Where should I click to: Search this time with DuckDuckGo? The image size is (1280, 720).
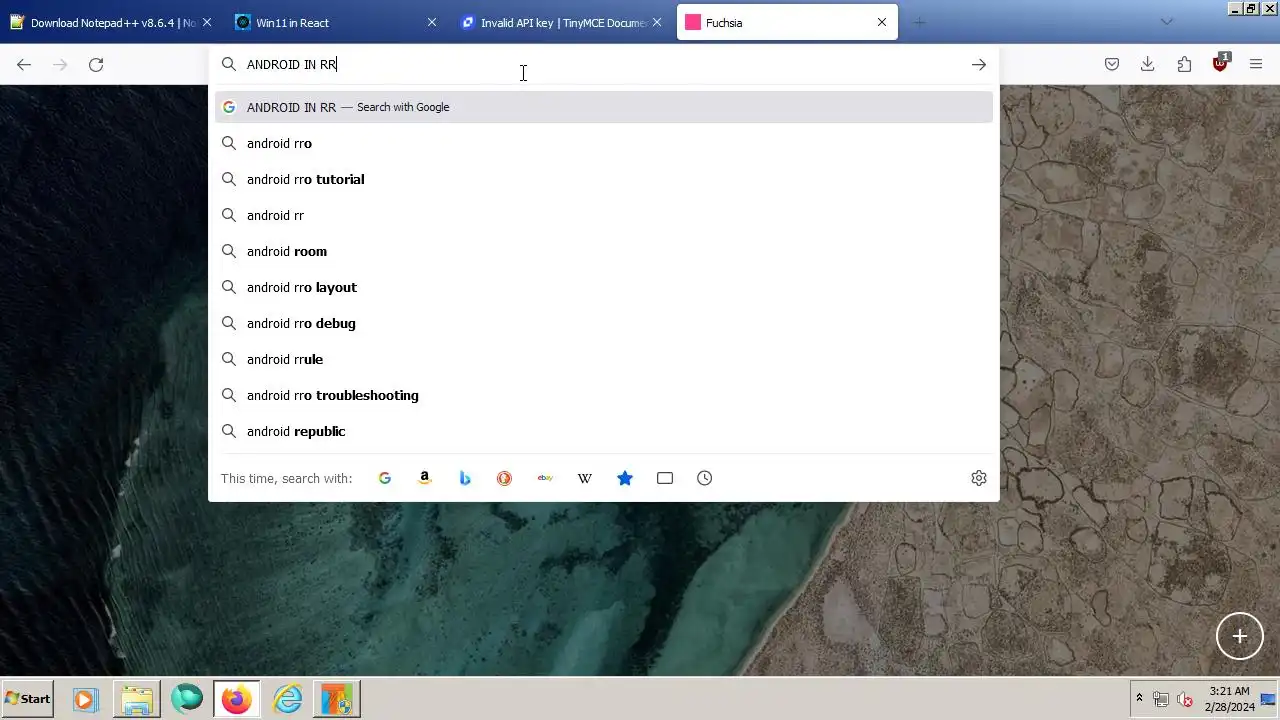pyautogui.click(x=505, y=478)
